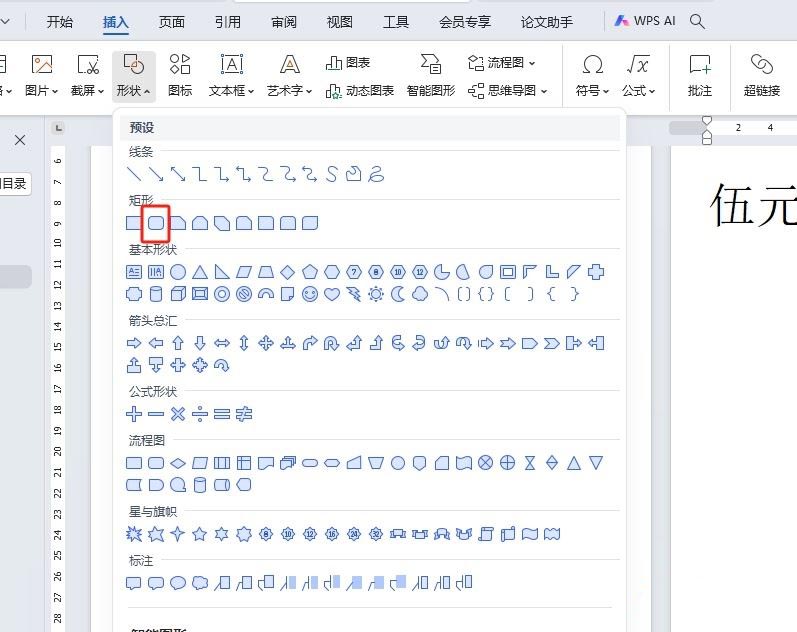Insert the smiley face shape
The height and width of the screenshot is (632, 797).
(x=310, y=294)
